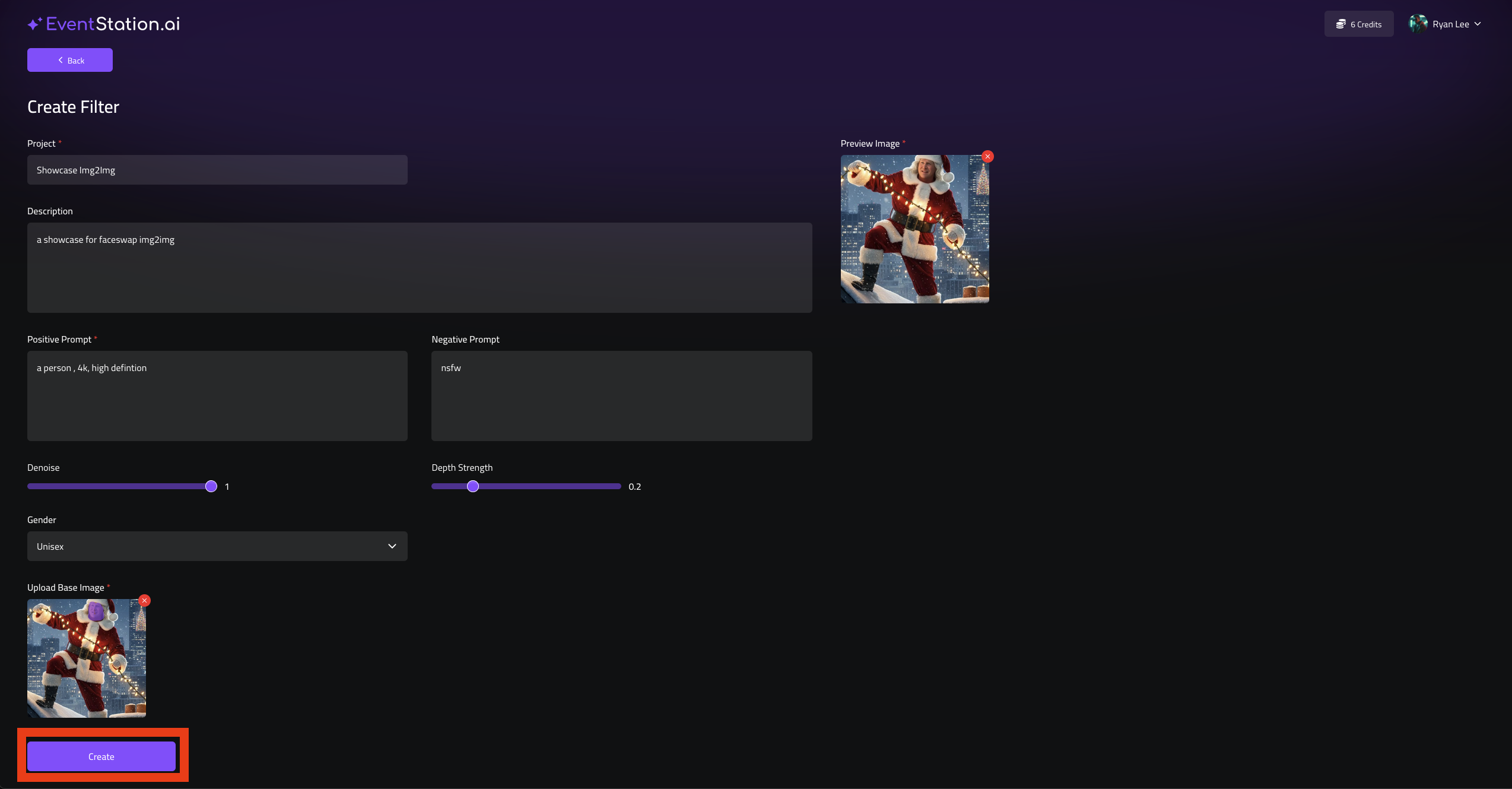Click into the Description text area
The height and width of the screenshot is (789, 1512).
coord(419,268)
